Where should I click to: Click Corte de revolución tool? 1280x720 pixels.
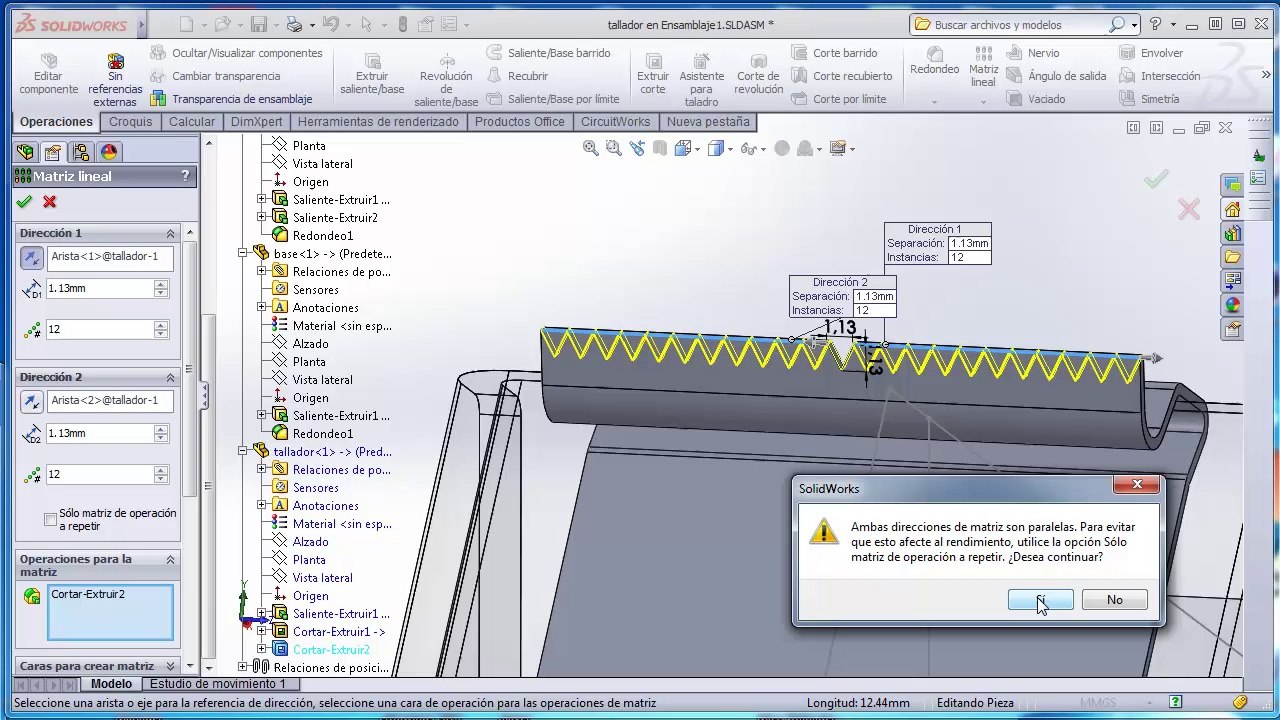[x=759, y=75]
